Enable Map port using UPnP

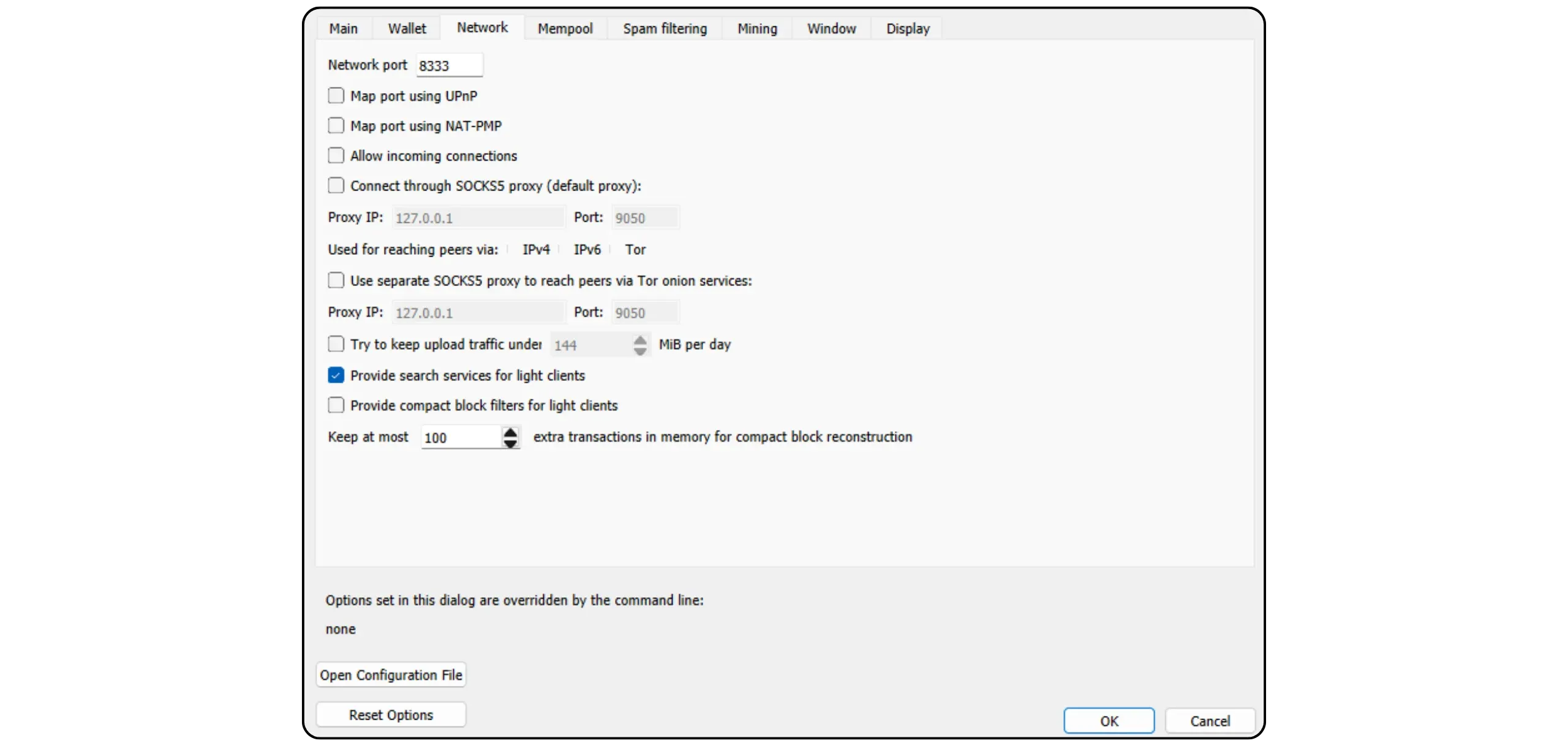tap(336, 96)
